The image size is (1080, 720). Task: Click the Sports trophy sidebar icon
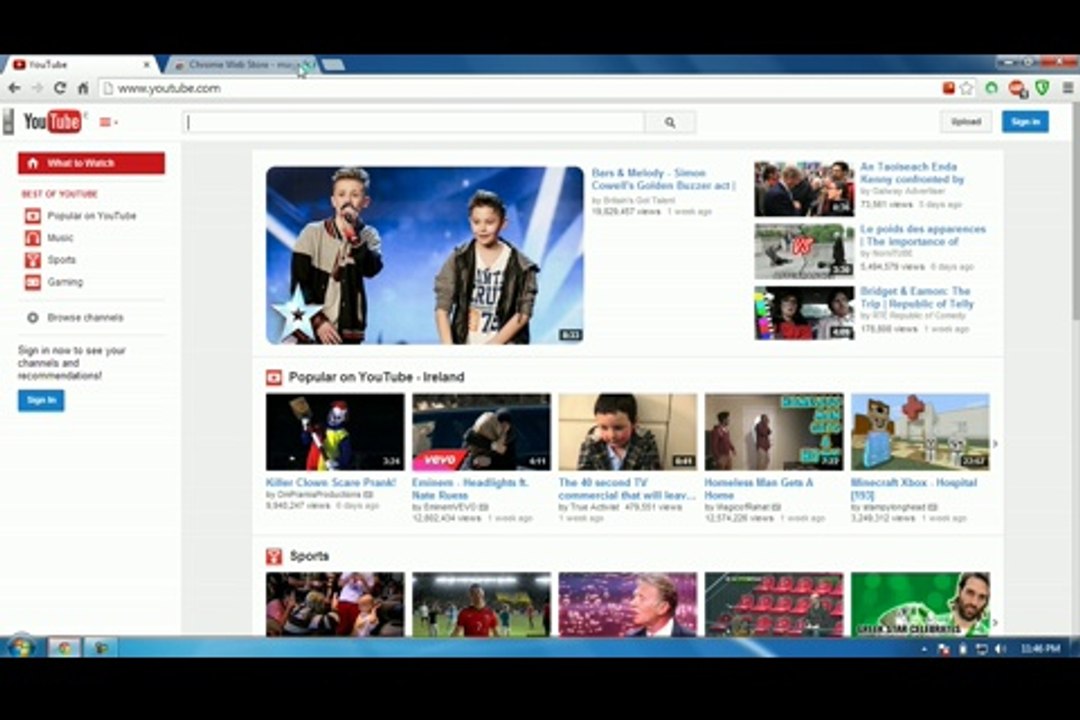32,260
